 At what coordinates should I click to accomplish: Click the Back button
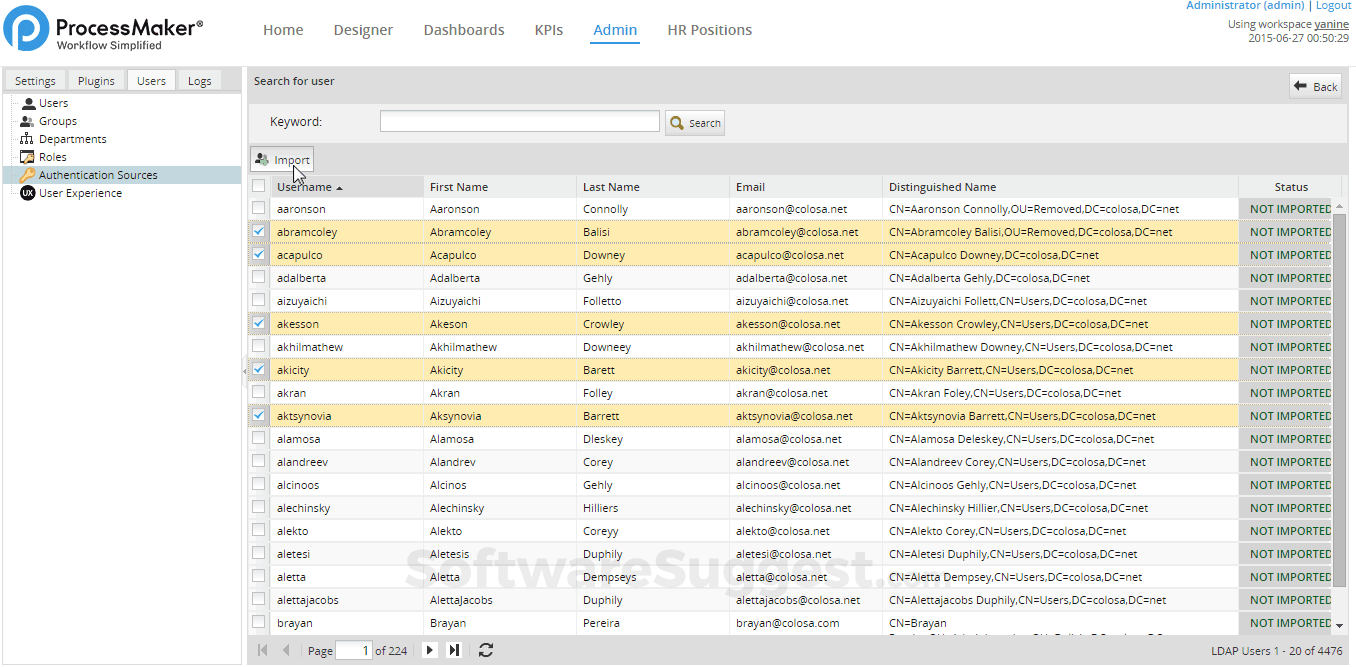(1315, 86)
